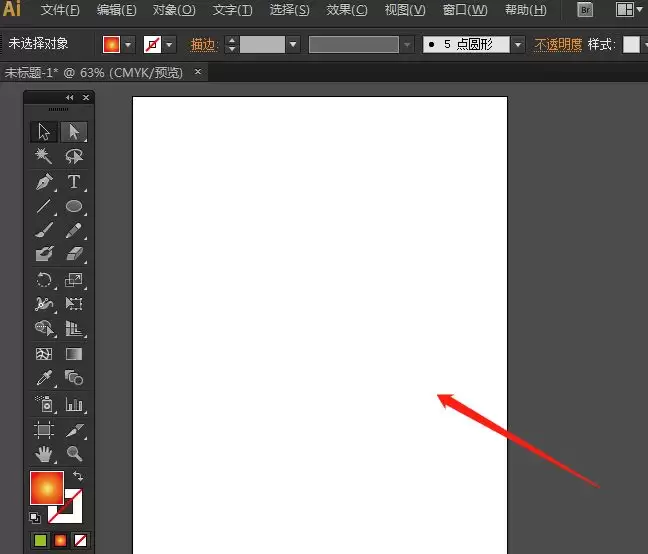The height and width of the screenshot is (554, 648).
Task: Open the 帮助(H) menu
Action: [x=526, y=10]
